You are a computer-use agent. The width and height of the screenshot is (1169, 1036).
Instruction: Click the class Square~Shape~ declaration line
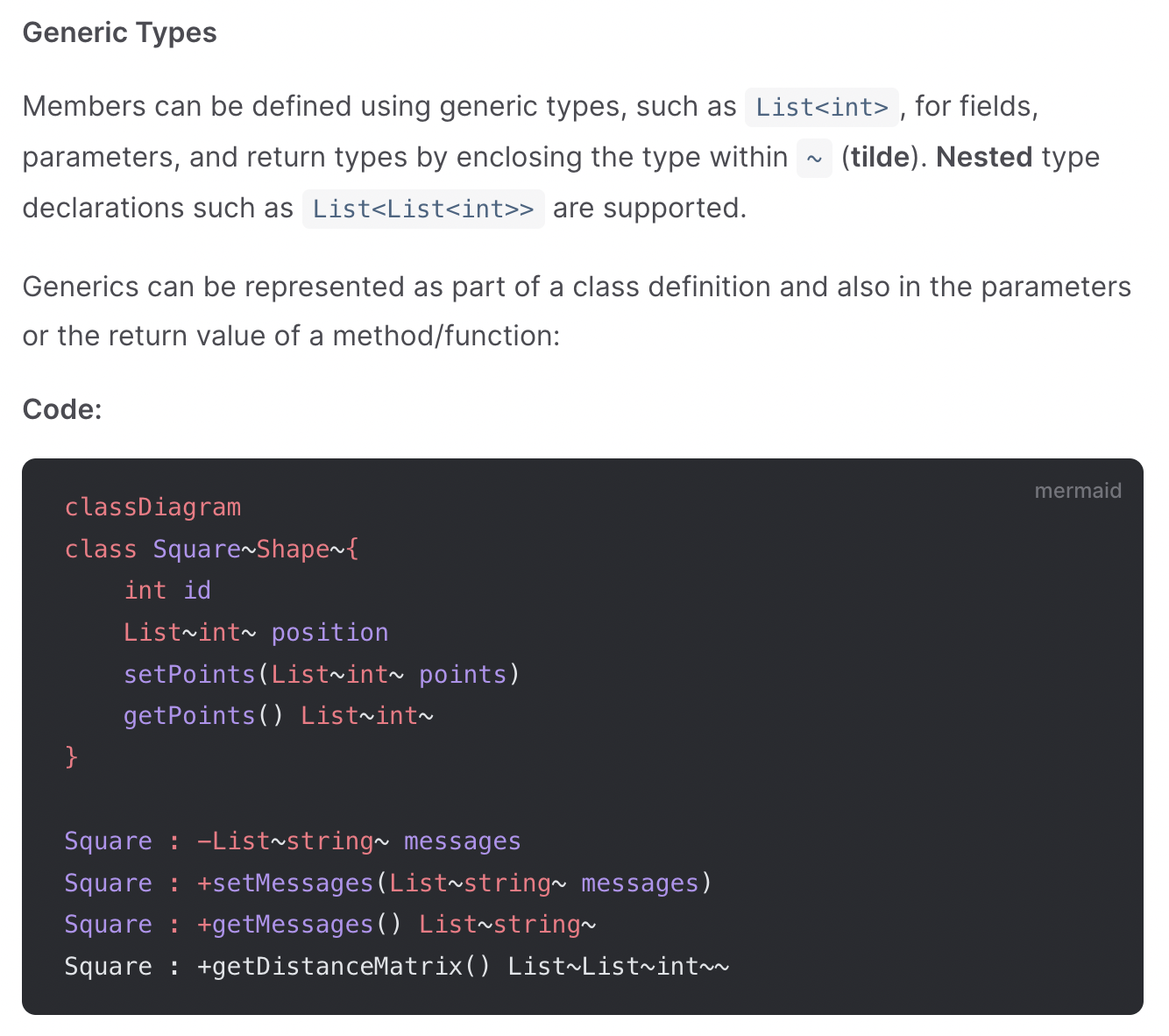pyautogui.click(x=210, y=549)
